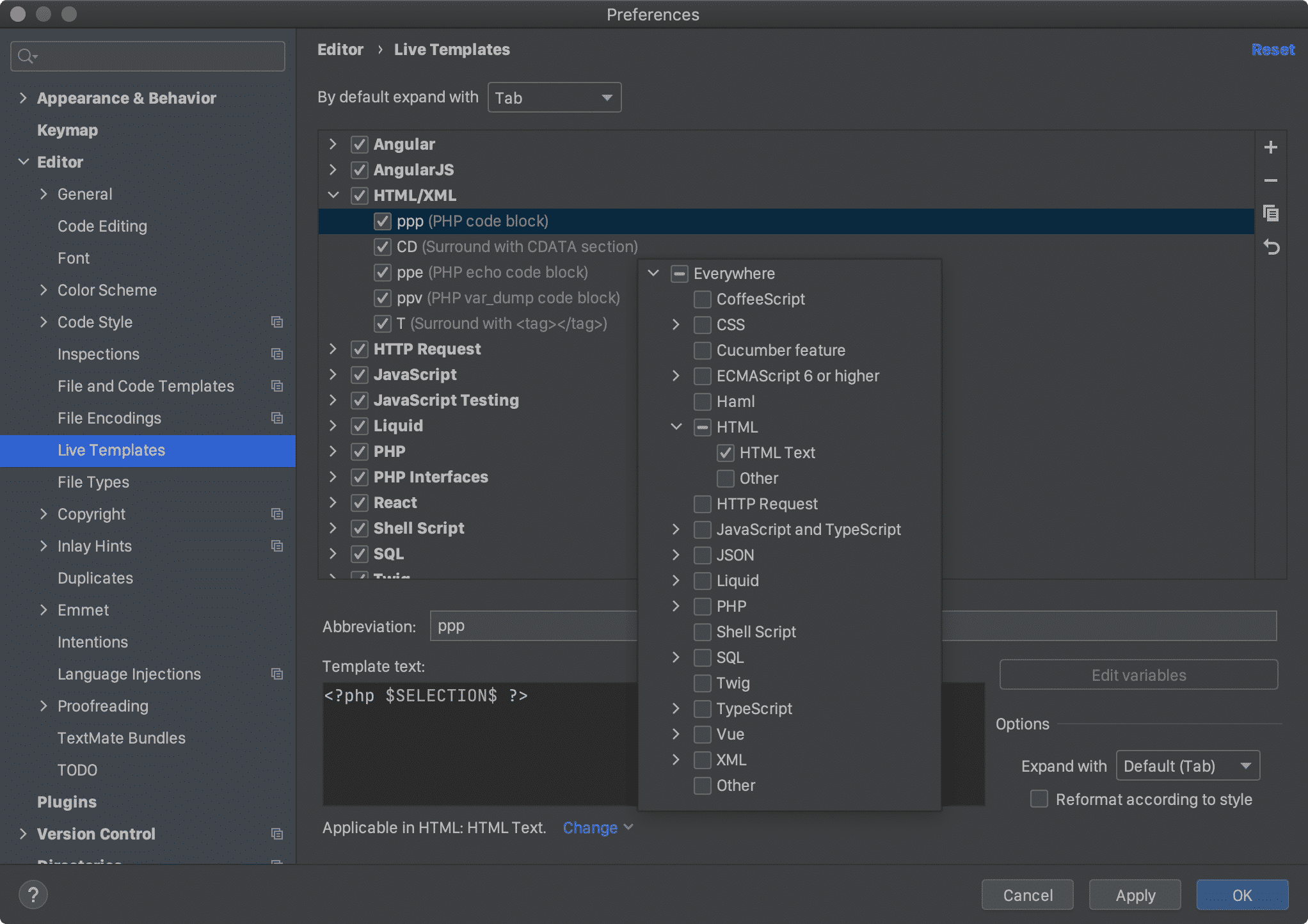
Task: Enable the Haml context checkbox
Action: [703, 402]
